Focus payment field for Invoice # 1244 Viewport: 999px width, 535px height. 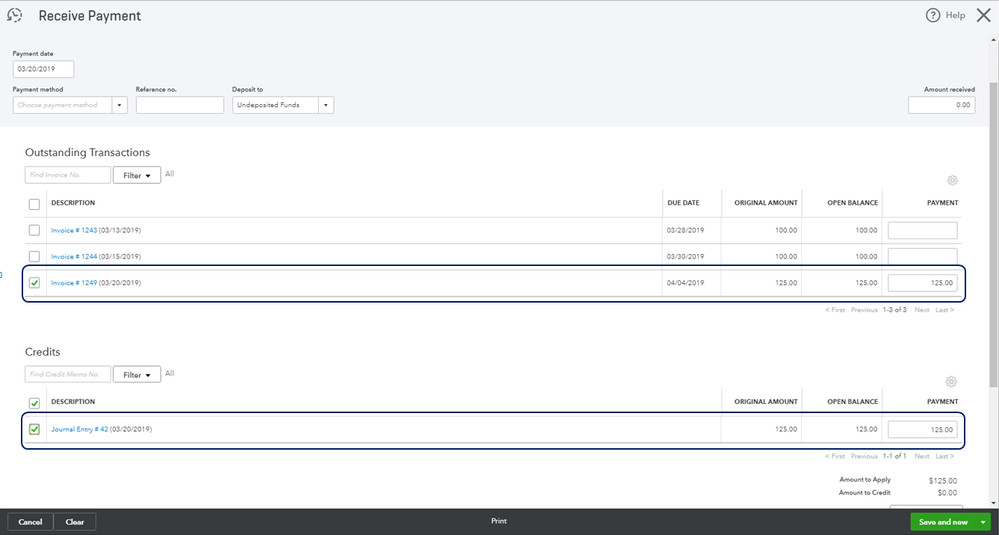[x=923, y=257]
